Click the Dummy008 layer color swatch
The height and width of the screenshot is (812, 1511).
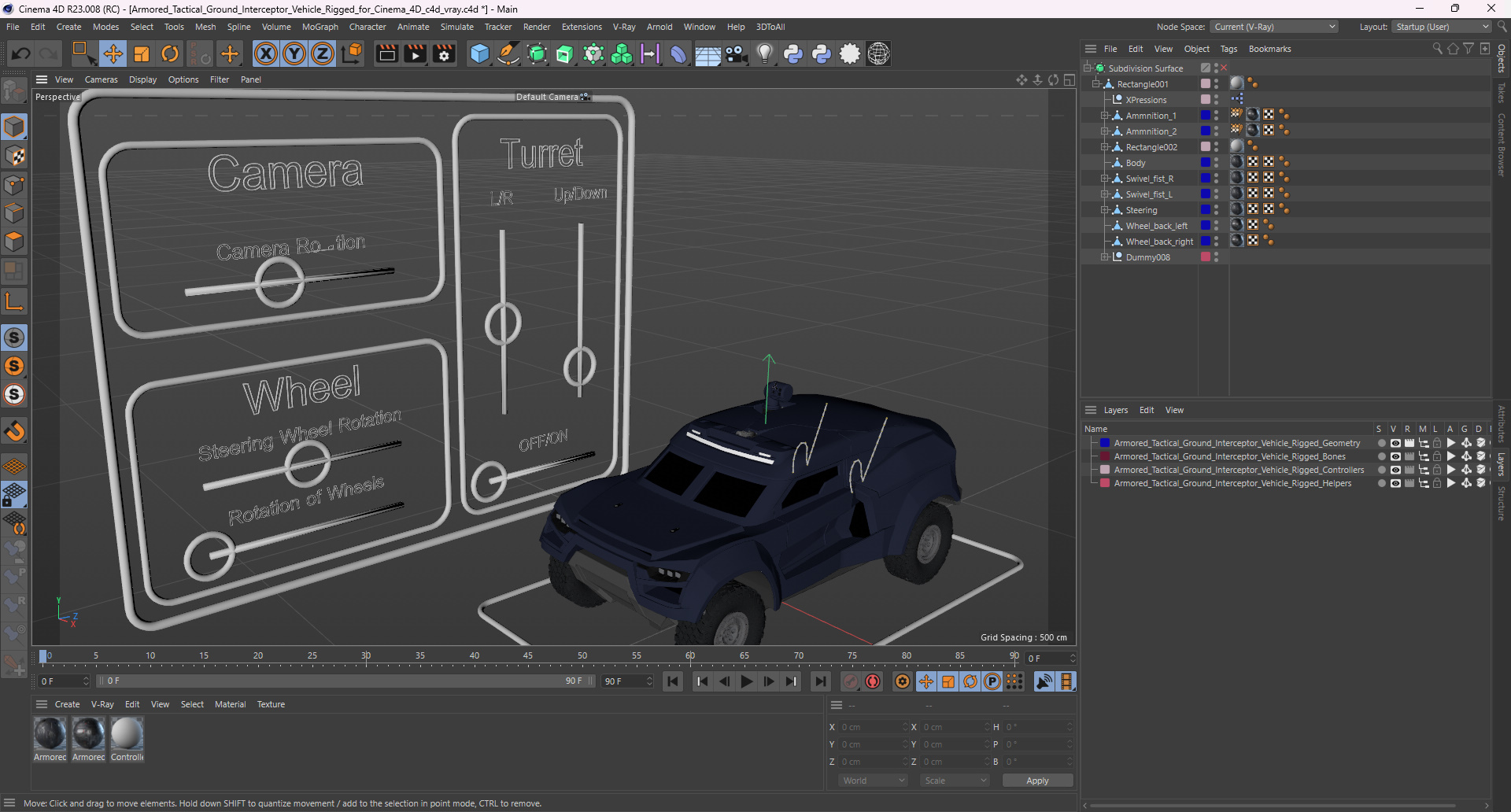click(1205, 257)
